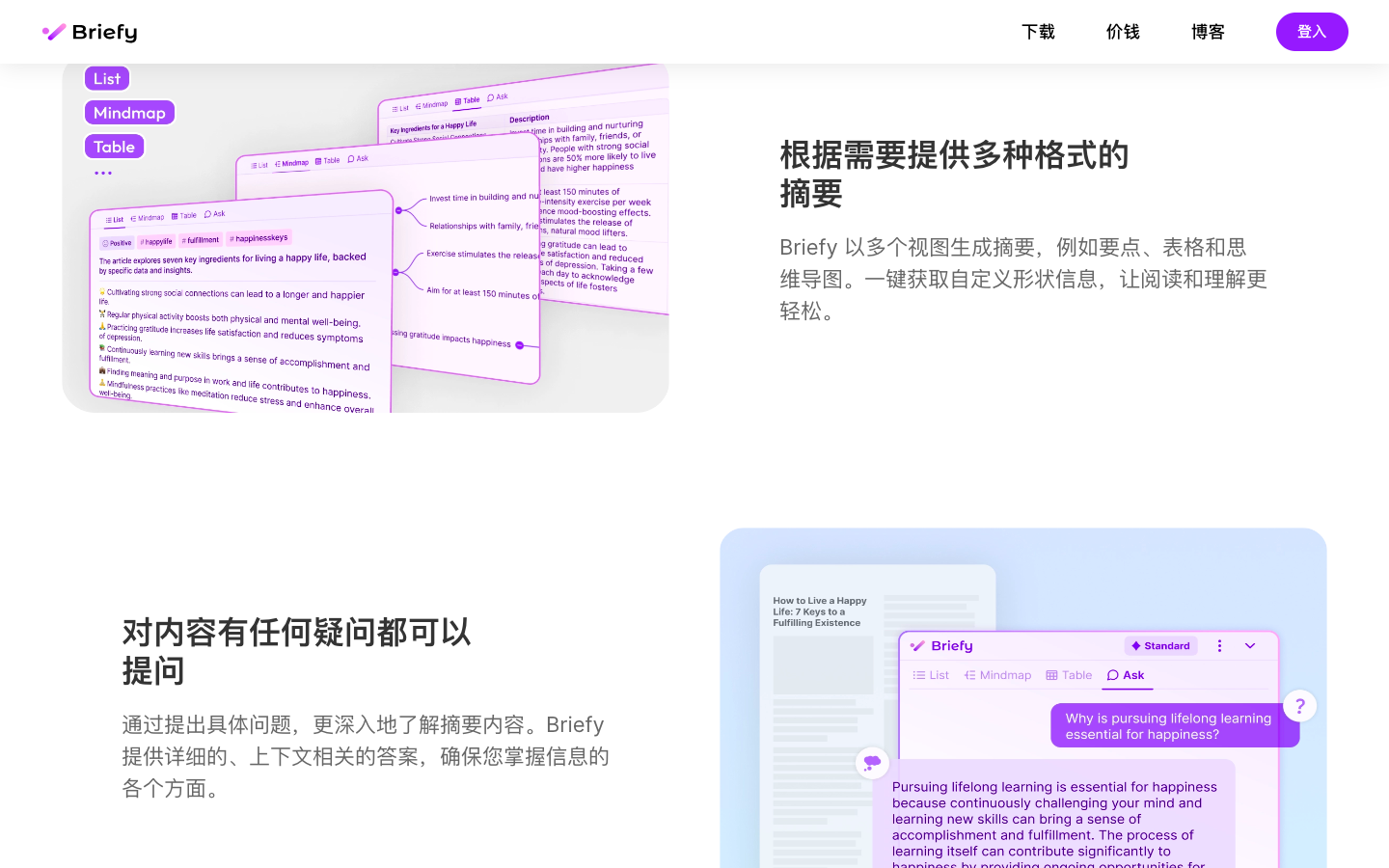Switch to the List tab in Ask panel

point(931,675)
